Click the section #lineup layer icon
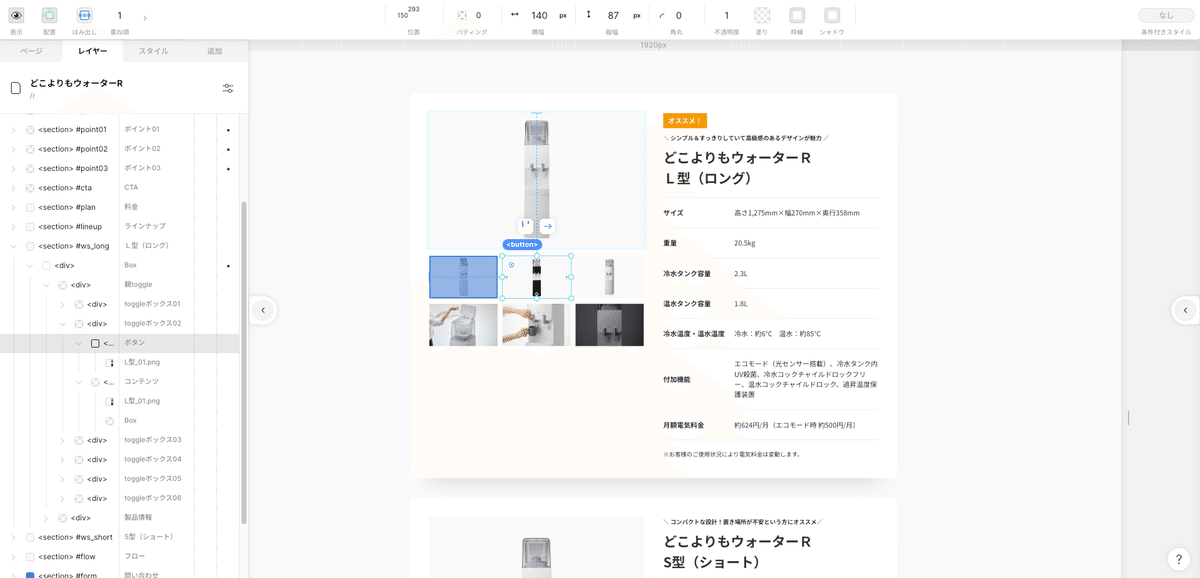 point(30,227)
